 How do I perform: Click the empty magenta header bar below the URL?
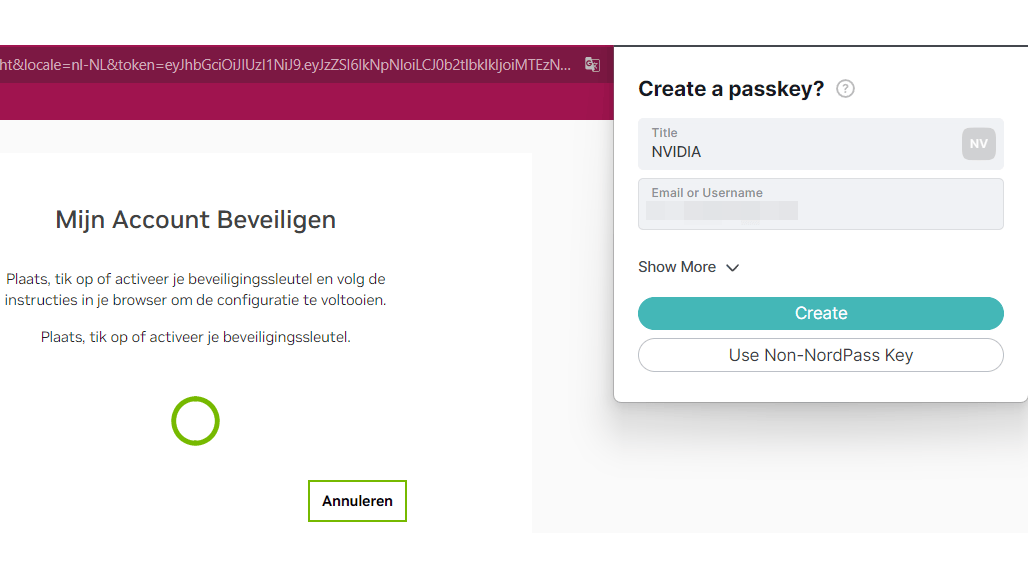(x=300, y=102)
